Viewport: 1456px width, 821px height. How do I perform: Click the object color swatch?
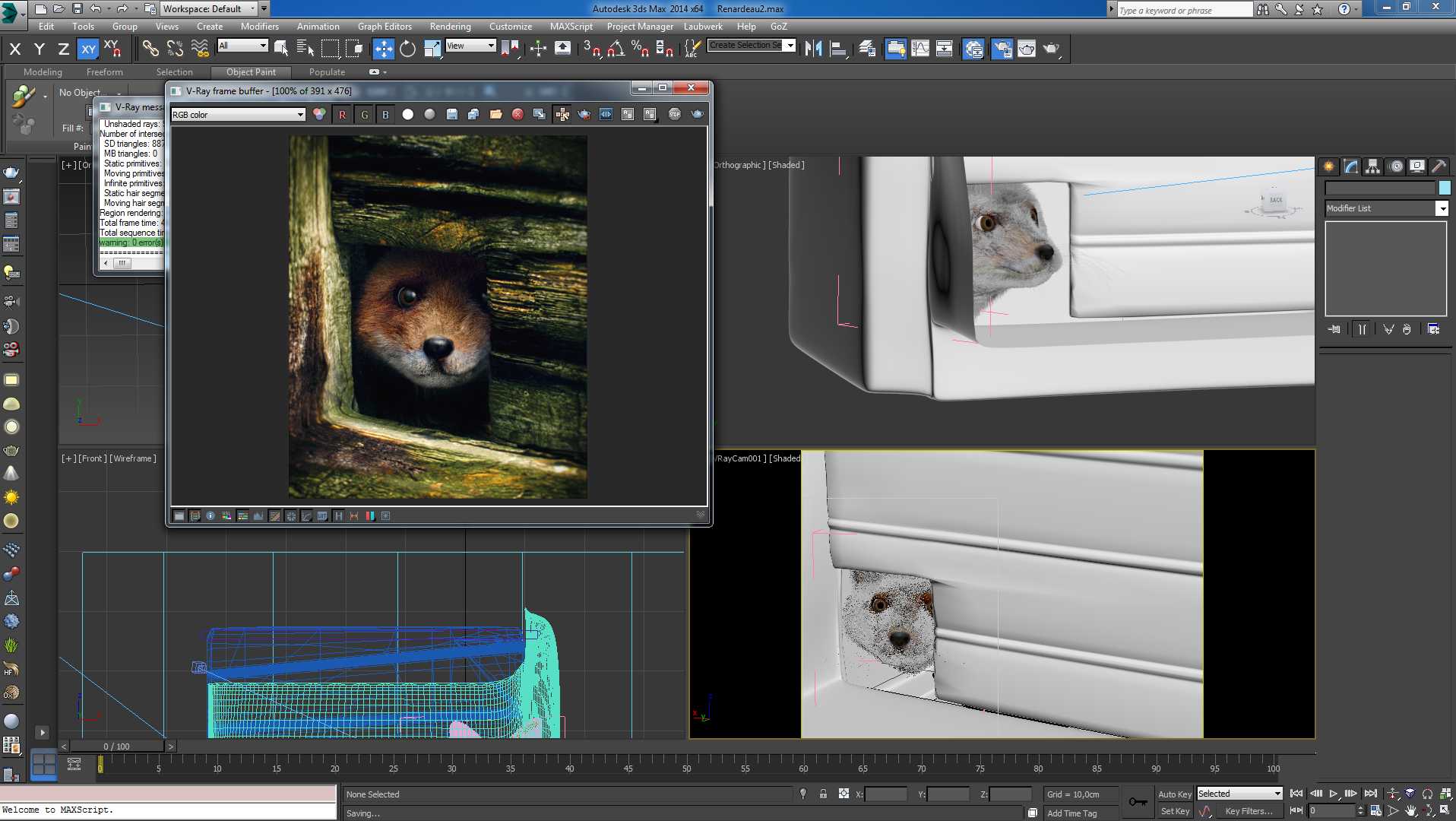click(1445, 188)
